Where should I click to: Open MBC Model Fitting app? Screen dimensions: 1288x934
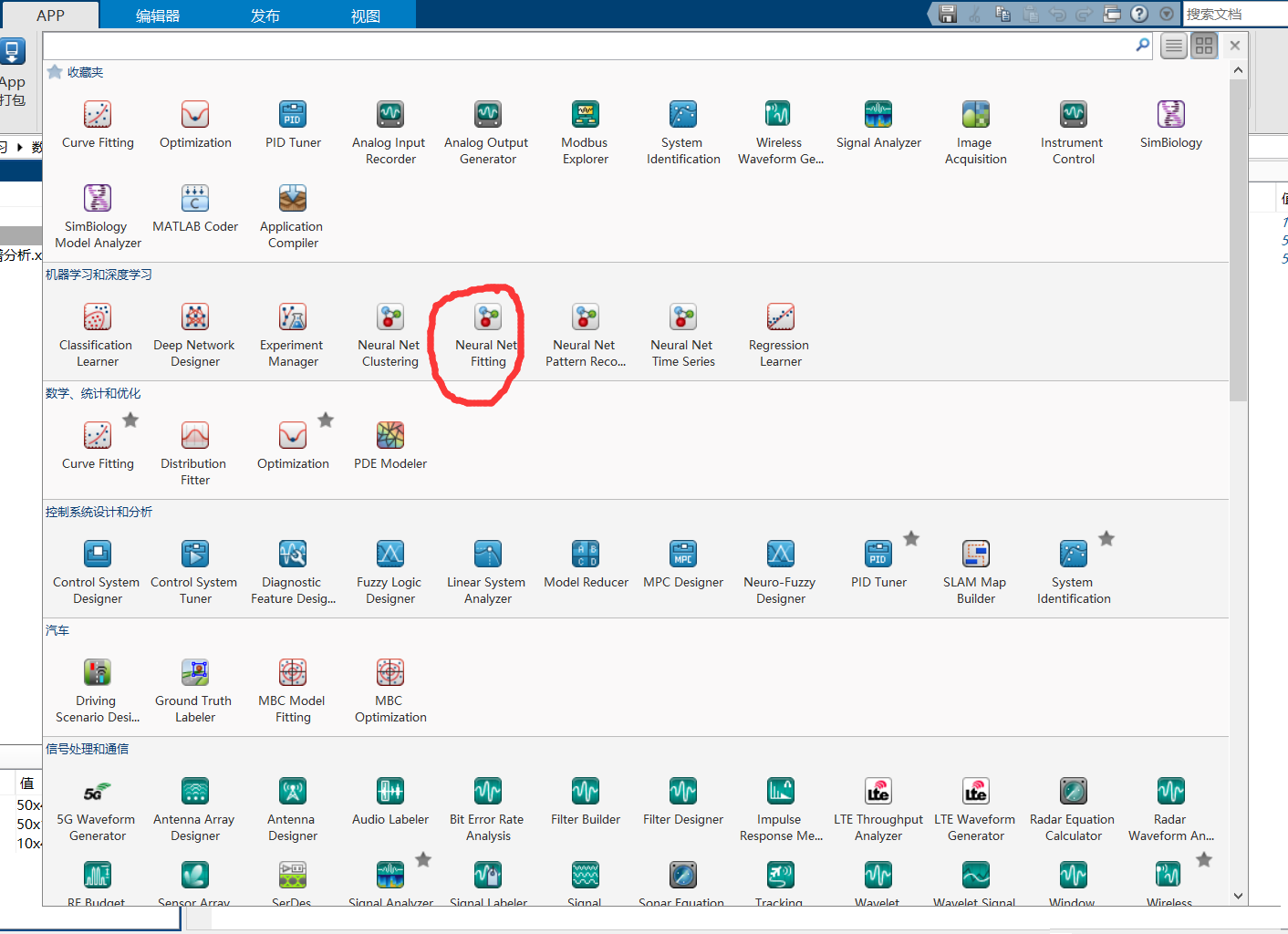[x=292, y=691]
